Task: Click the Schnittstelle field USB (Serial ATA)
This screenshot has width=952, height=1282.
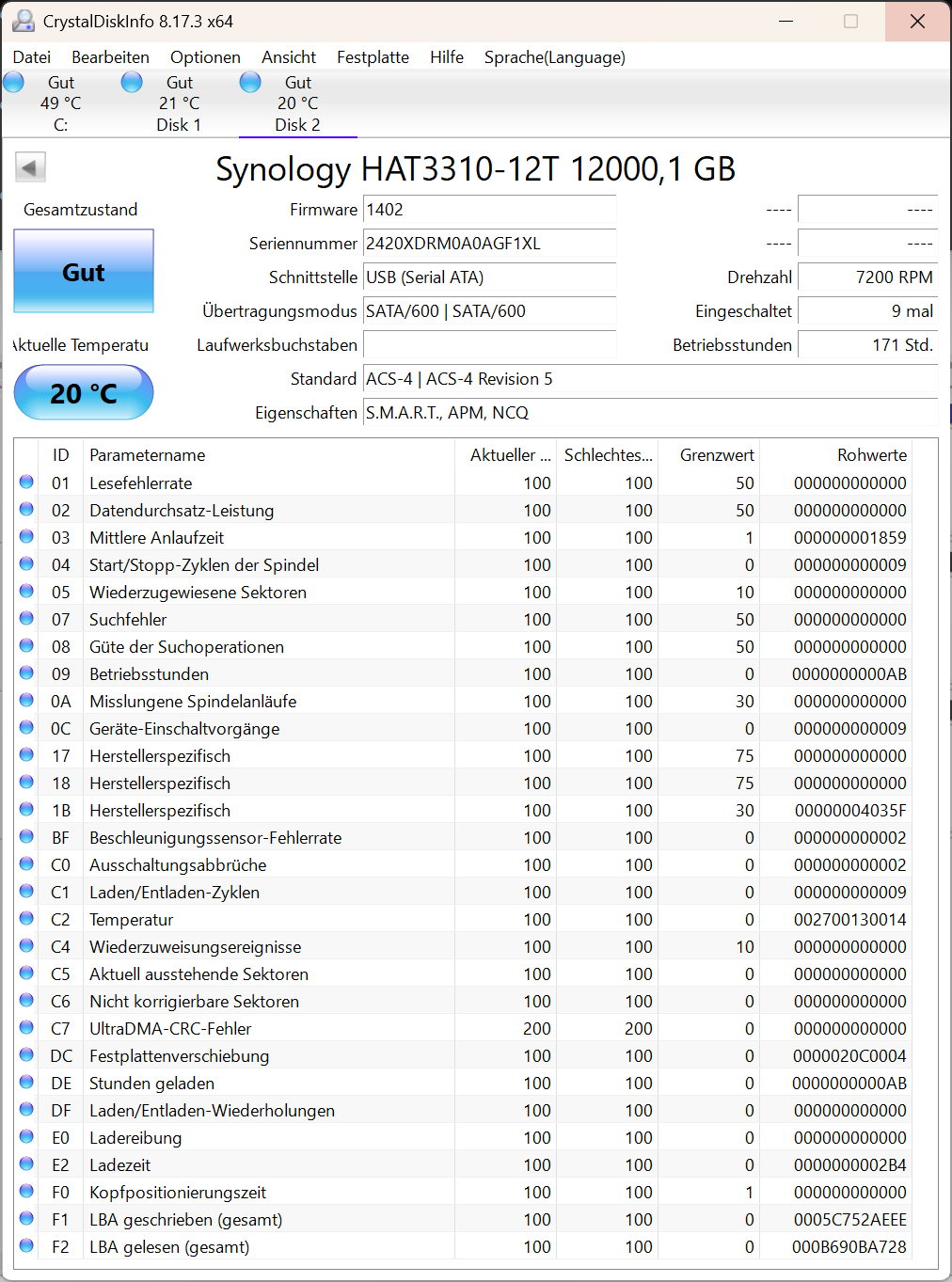Action: coord(489,277)
